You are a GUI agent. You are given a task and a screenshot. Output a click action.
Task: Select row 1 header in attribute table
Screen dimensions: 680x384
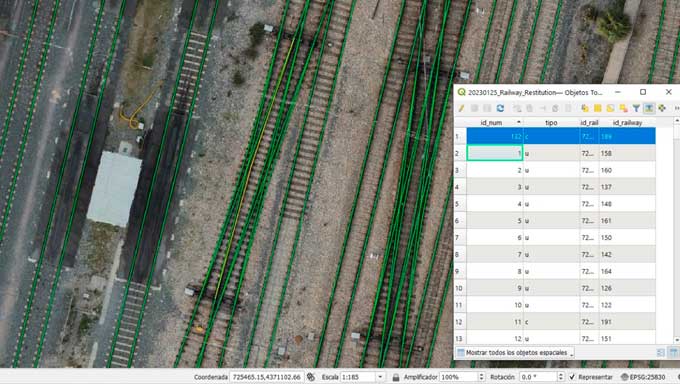tap(460, 136)
